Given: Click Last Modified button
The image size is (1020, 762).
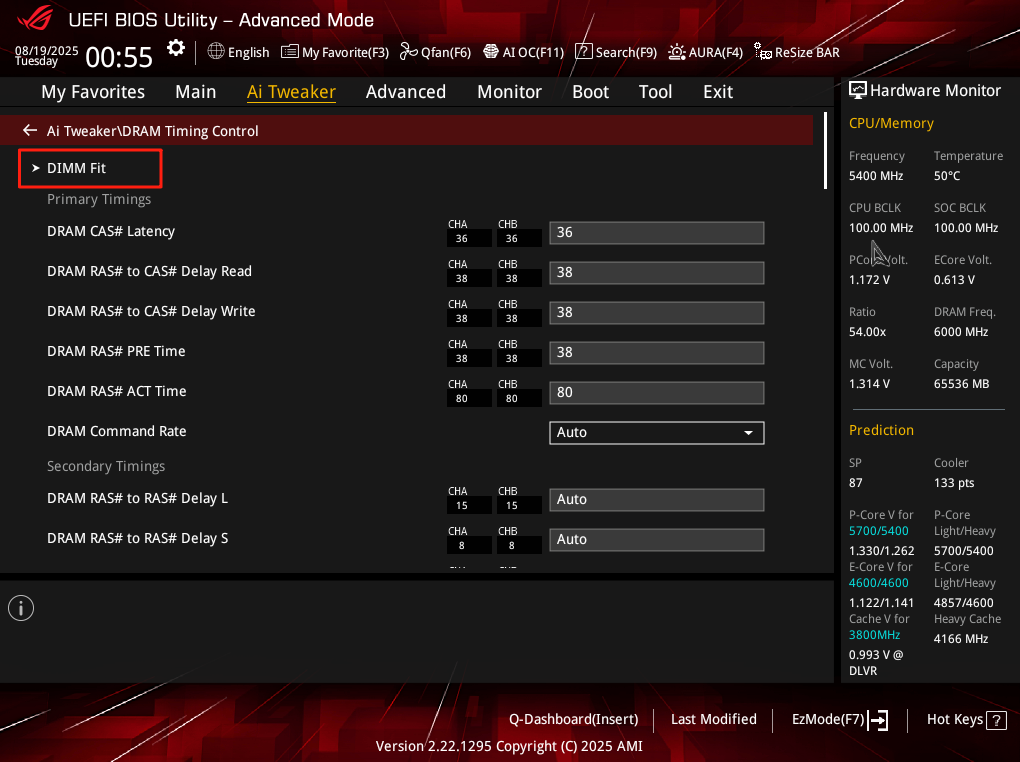Looking at the screenshot, I should [714, 719].
